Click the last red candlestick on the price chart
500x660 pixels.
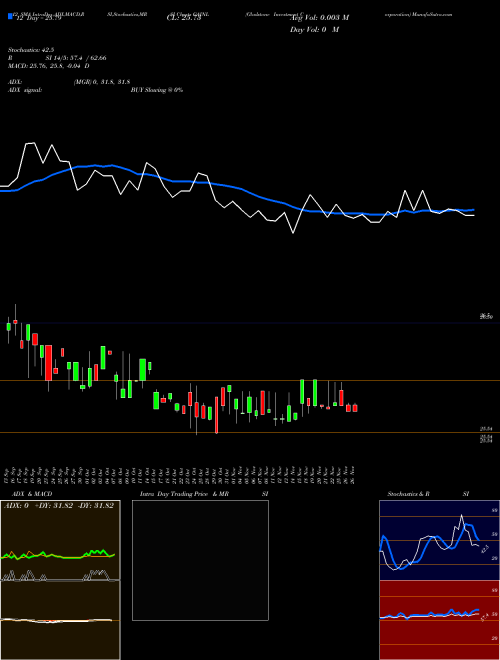pos(355,408)
